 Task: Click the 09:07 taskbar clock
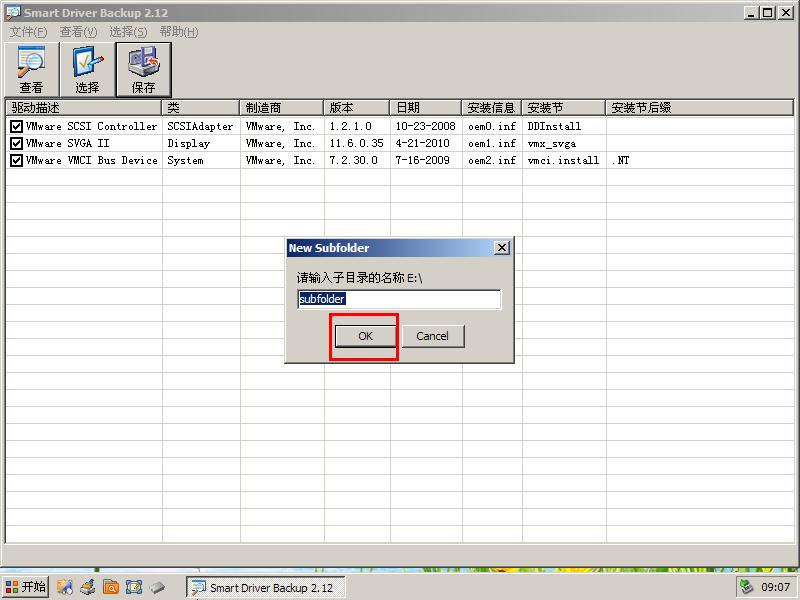(x=776, y=587)
